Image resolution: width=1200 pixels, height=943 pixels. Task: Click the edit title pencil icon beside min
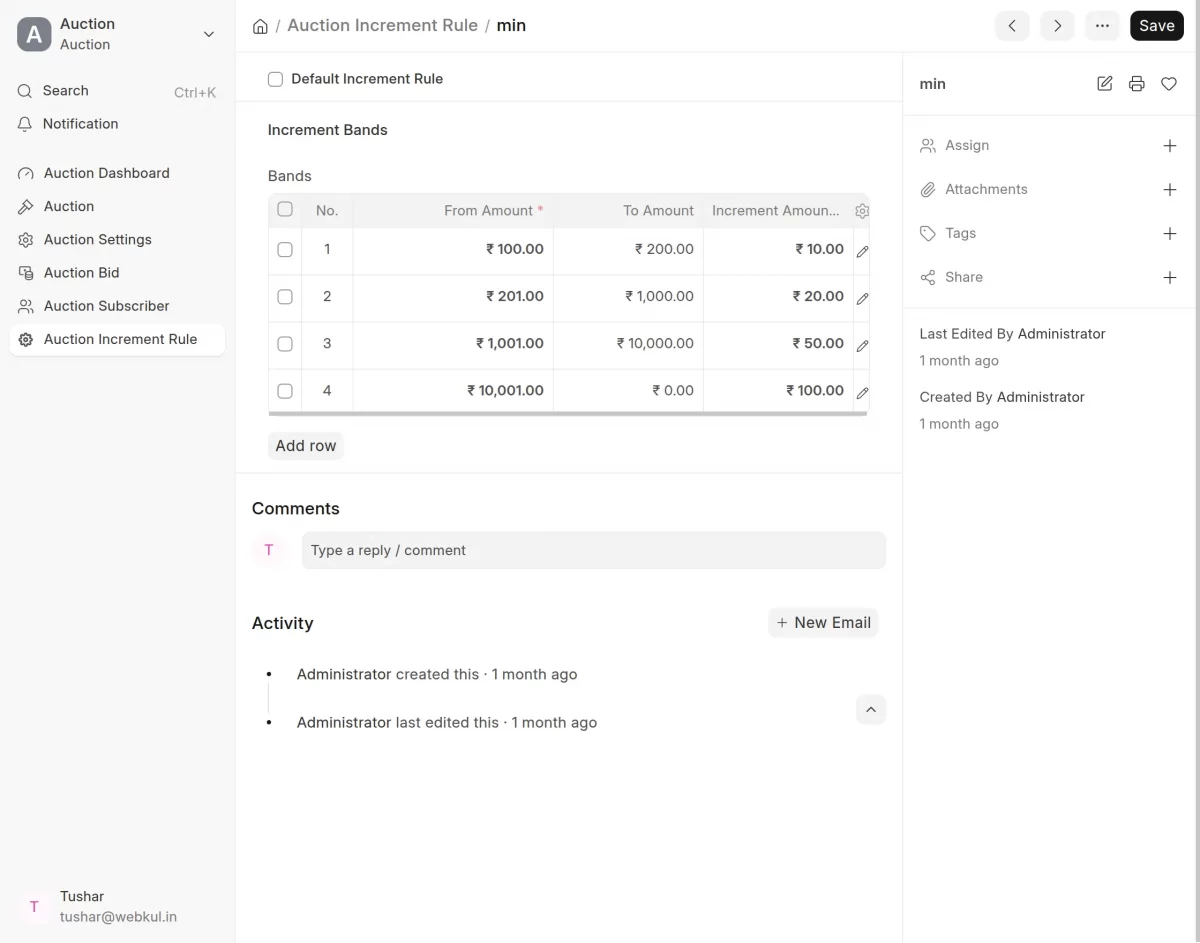point(1105,84)
